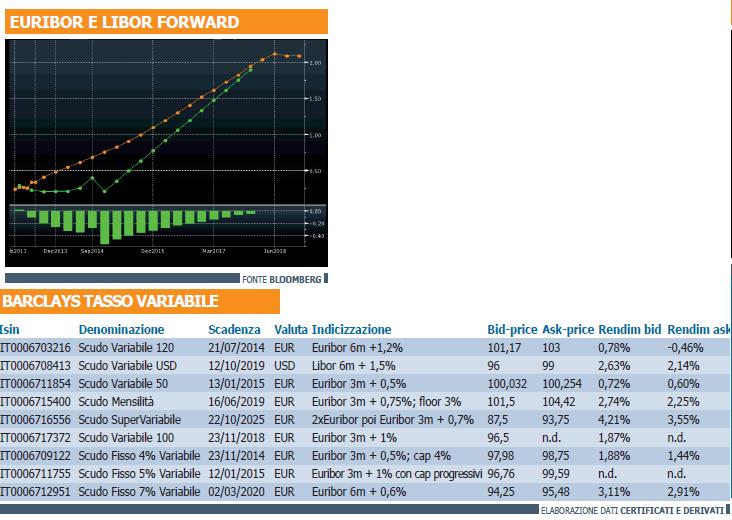This screenshot has height=520, width=732.
Task: Click ISIN IT0006708413
Action: coord(35,365)
